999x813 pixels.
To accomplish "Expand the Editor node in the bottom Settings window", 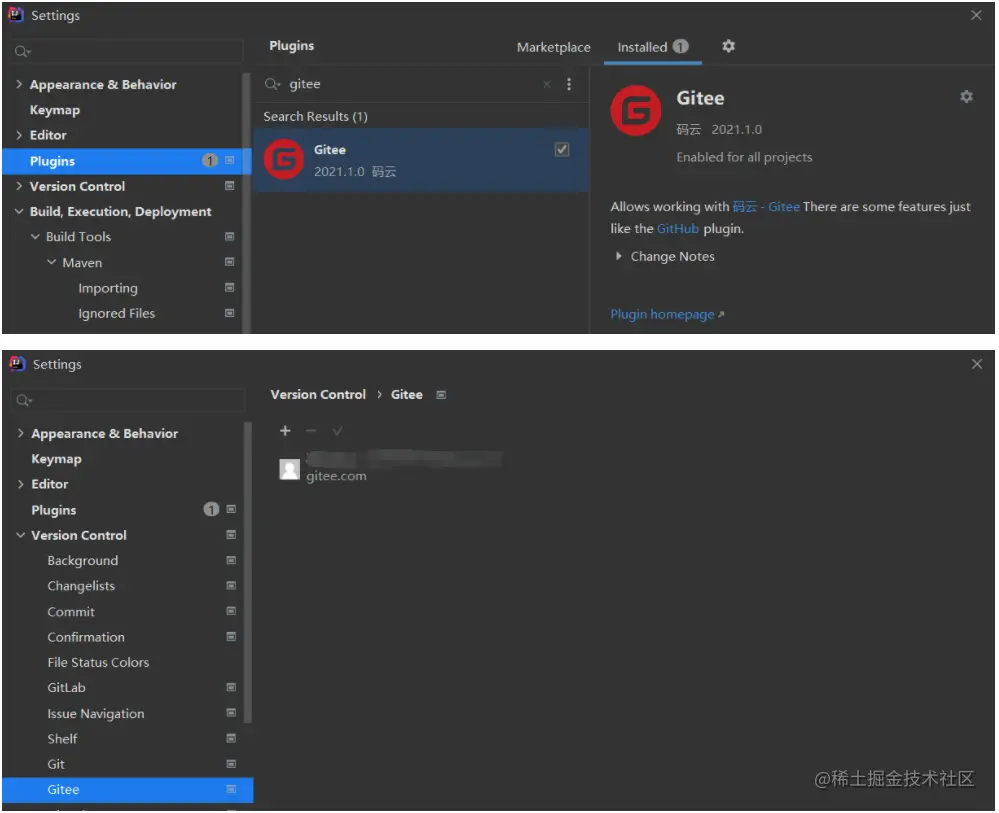I will 20,484.
